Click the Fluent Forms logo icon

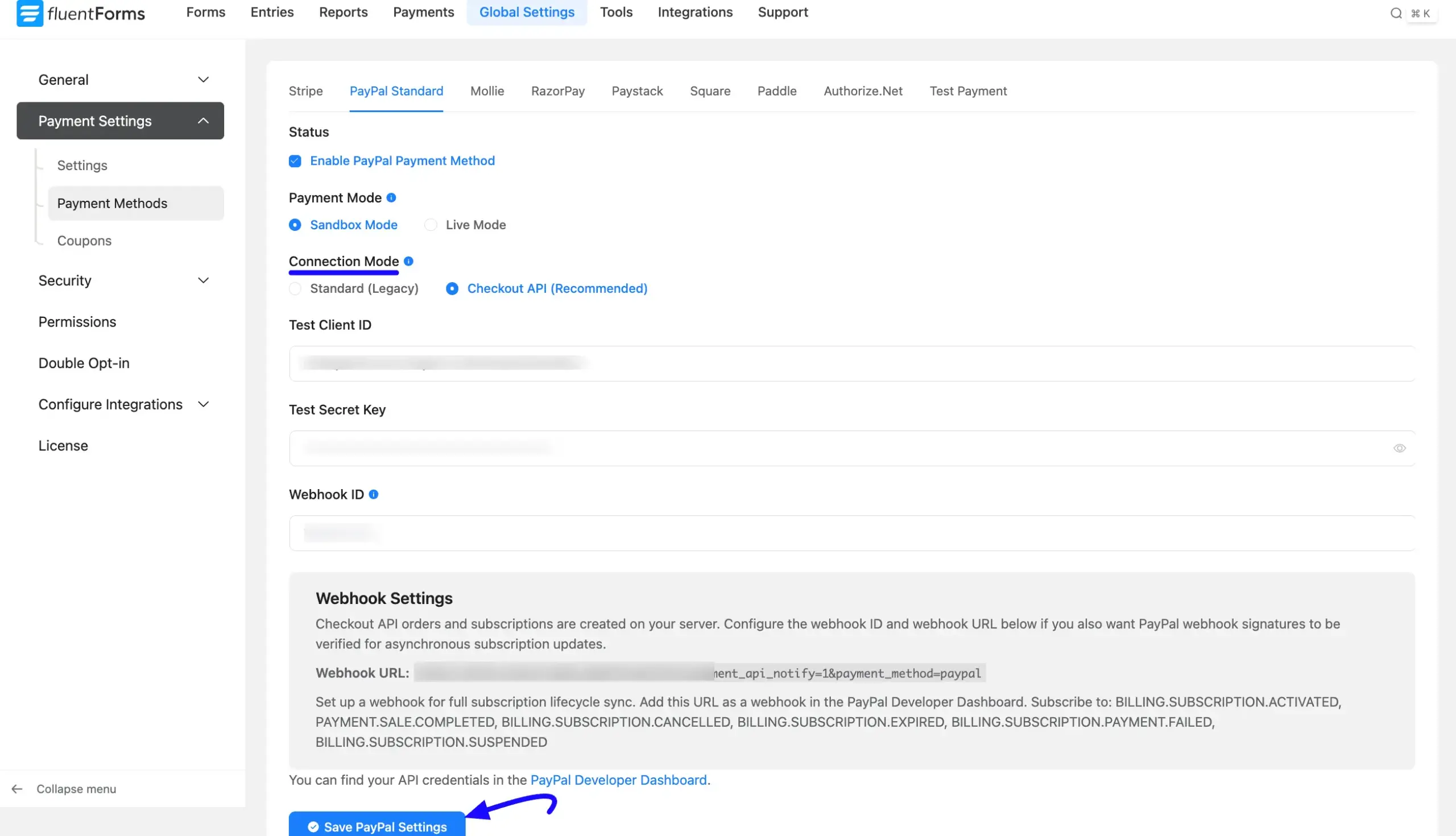29,13
